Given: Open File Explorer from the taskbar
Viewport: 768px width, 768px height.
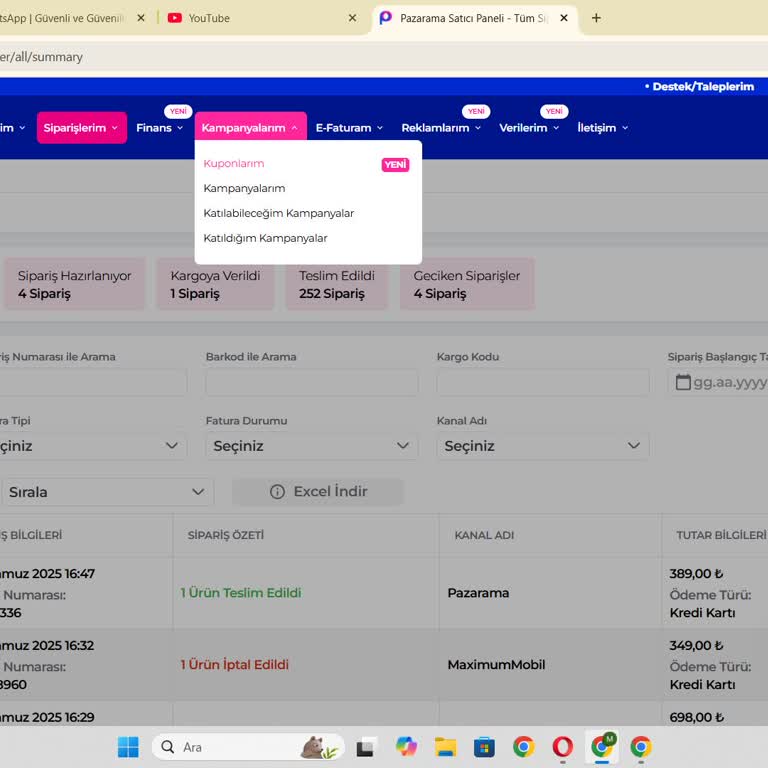Looking at the screenshot, I should tap(445, 747).
